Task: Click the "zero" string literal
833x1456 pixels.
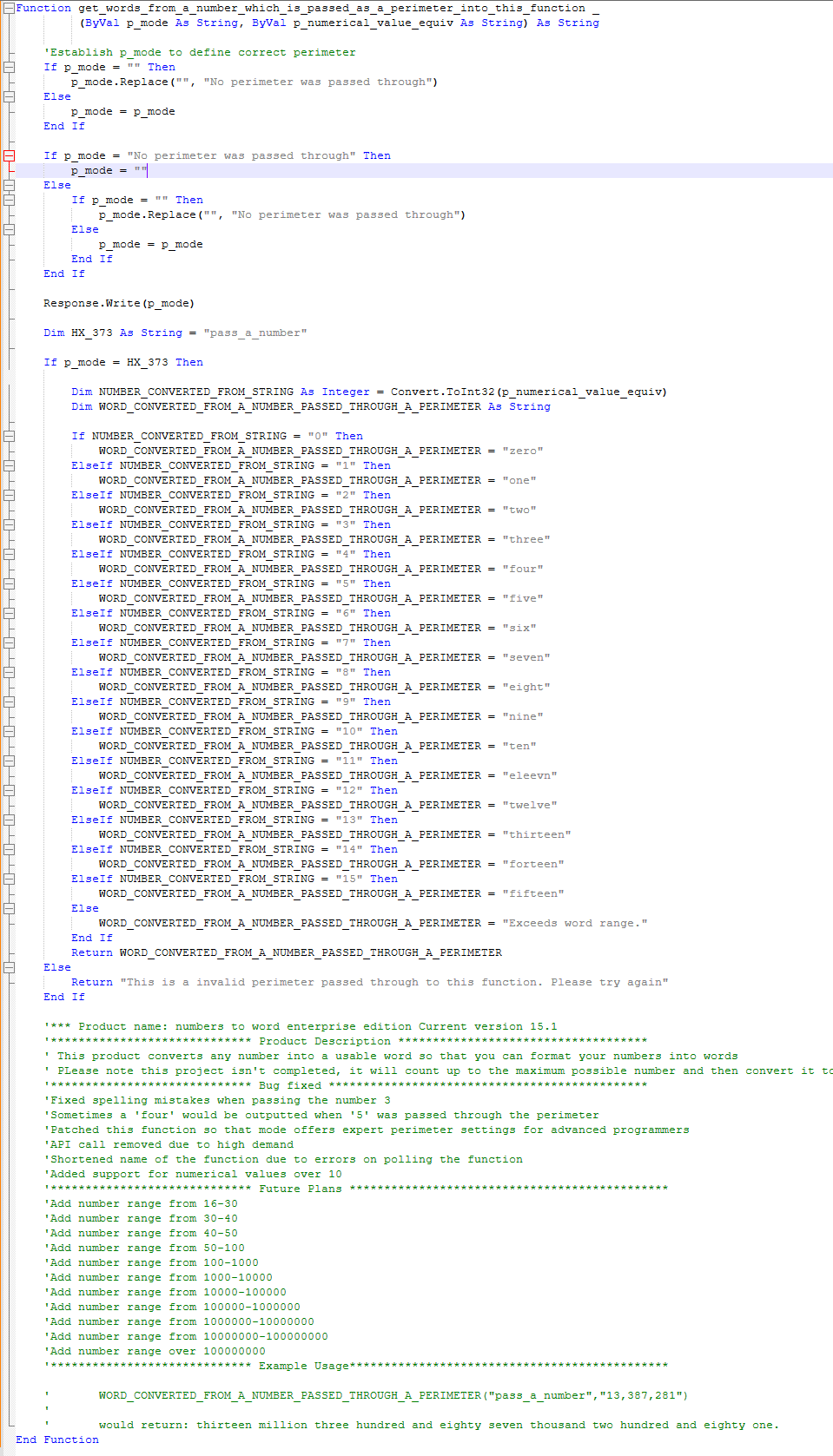Action: [522, 451]
